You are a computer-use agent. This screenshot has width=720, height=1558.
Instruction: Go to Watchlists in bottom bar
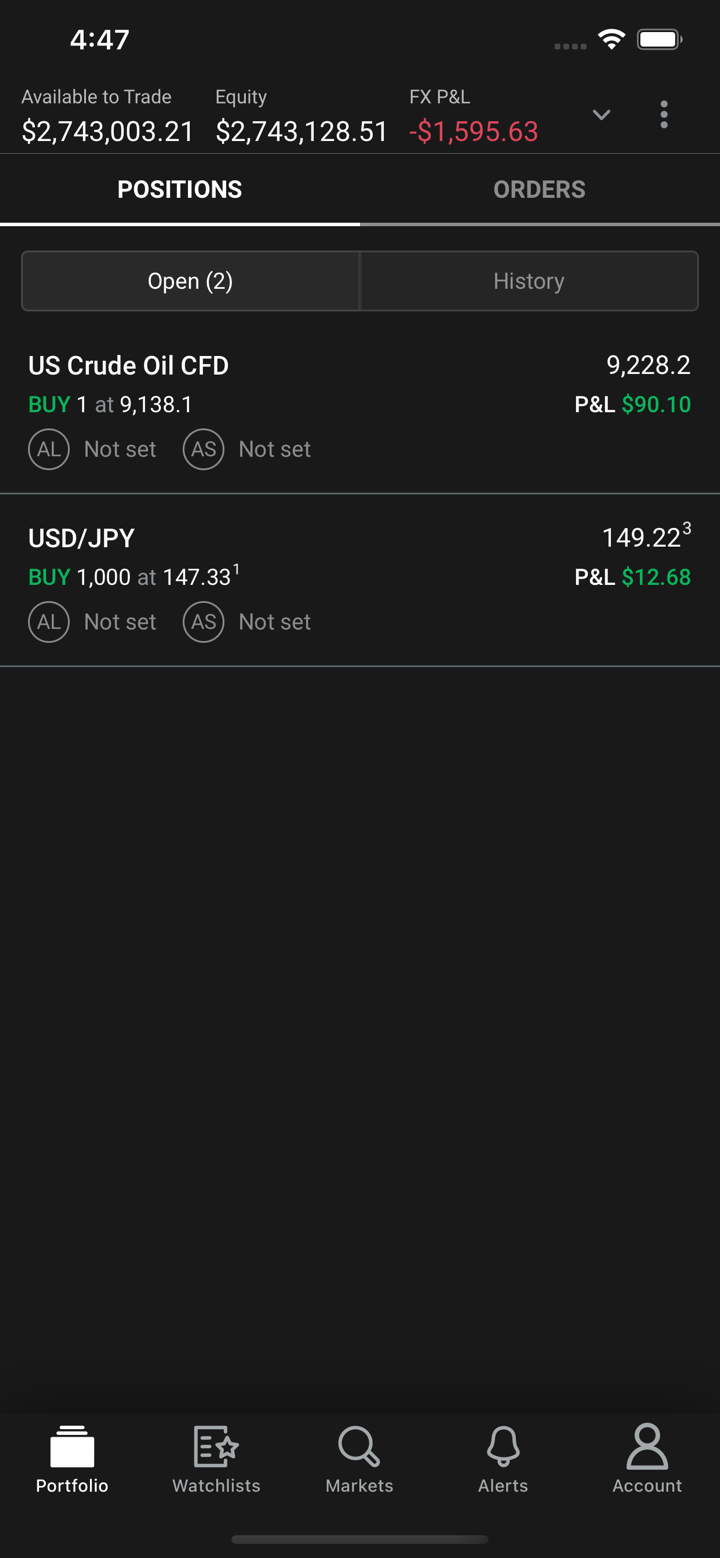click(216, 1449)
